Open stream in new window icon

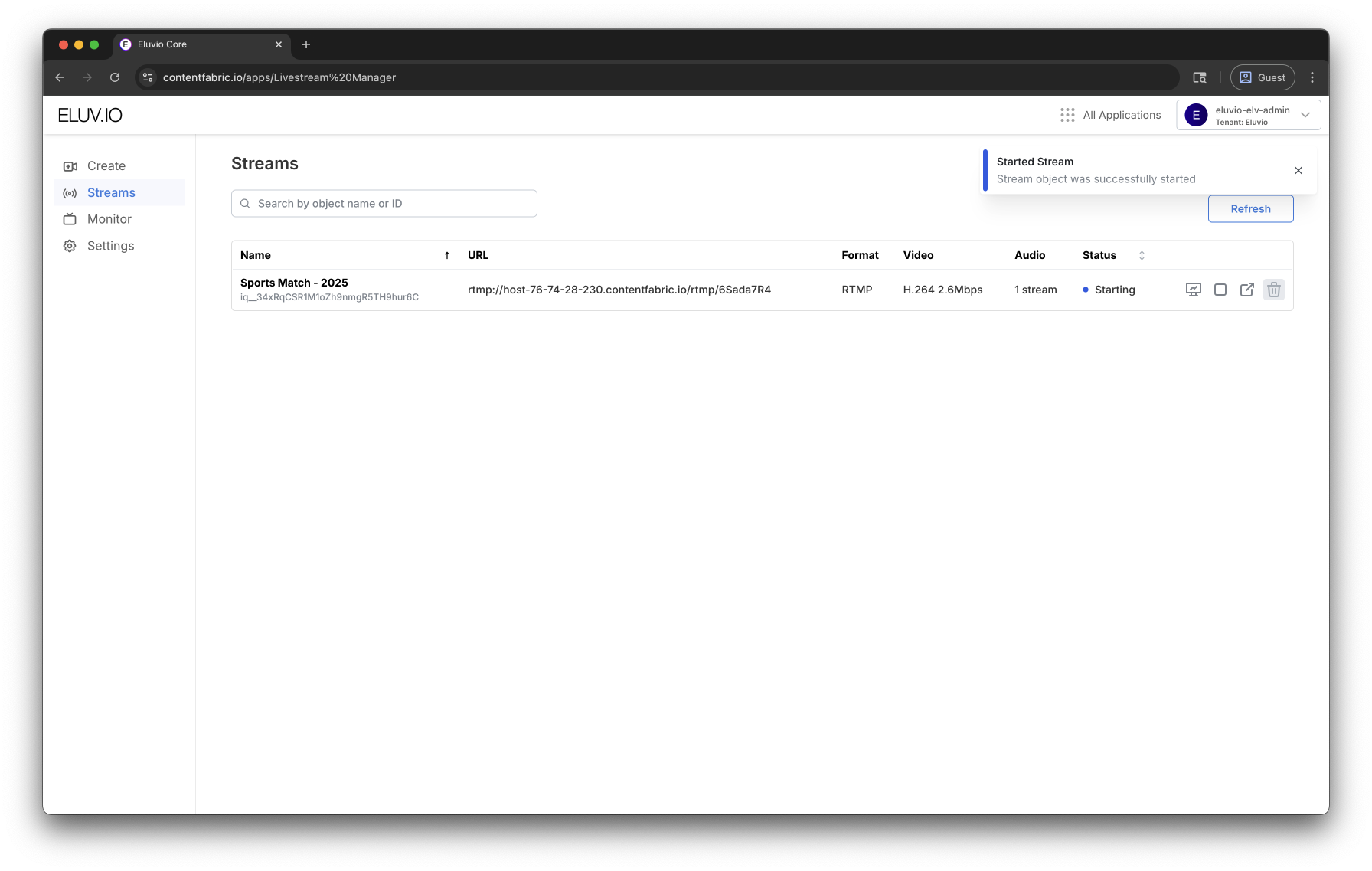click(1247, 290)
